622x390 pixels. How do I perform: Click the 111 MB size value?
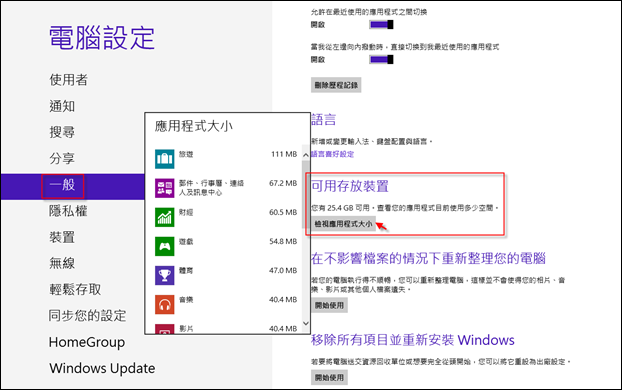[x=284, y=154]
